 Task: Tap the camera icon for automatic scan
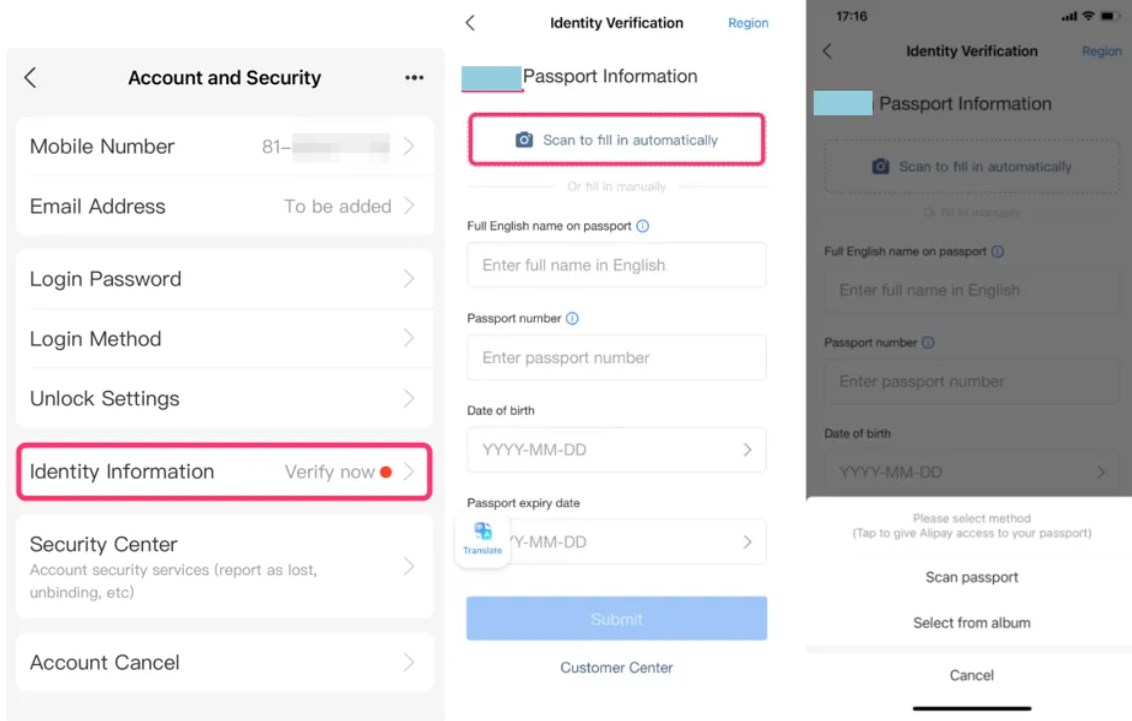[x=524, y=139]
